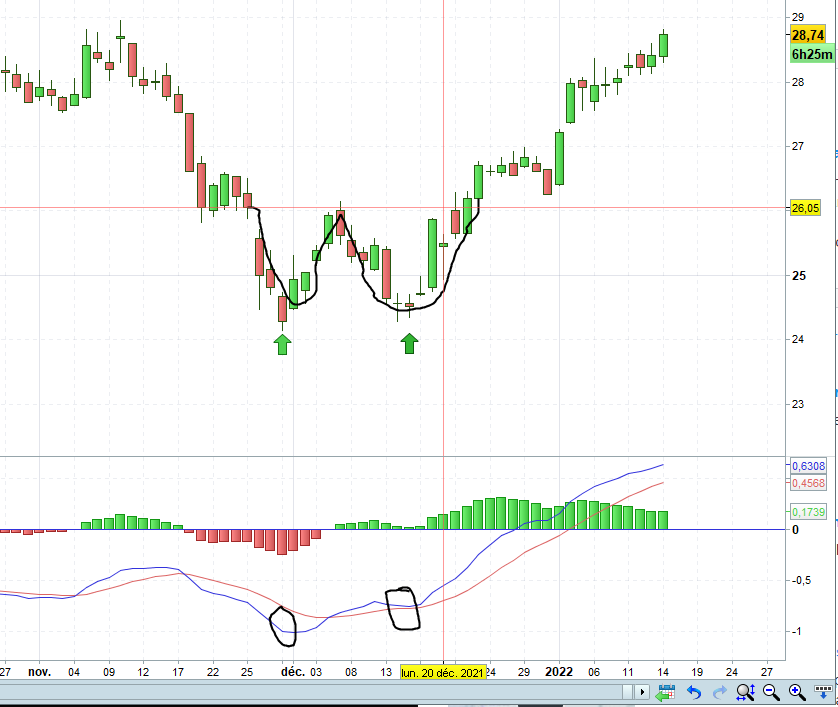Click the nov. label on time axis
The width and height of the screenshot is (838, 707).
(40, 672)
